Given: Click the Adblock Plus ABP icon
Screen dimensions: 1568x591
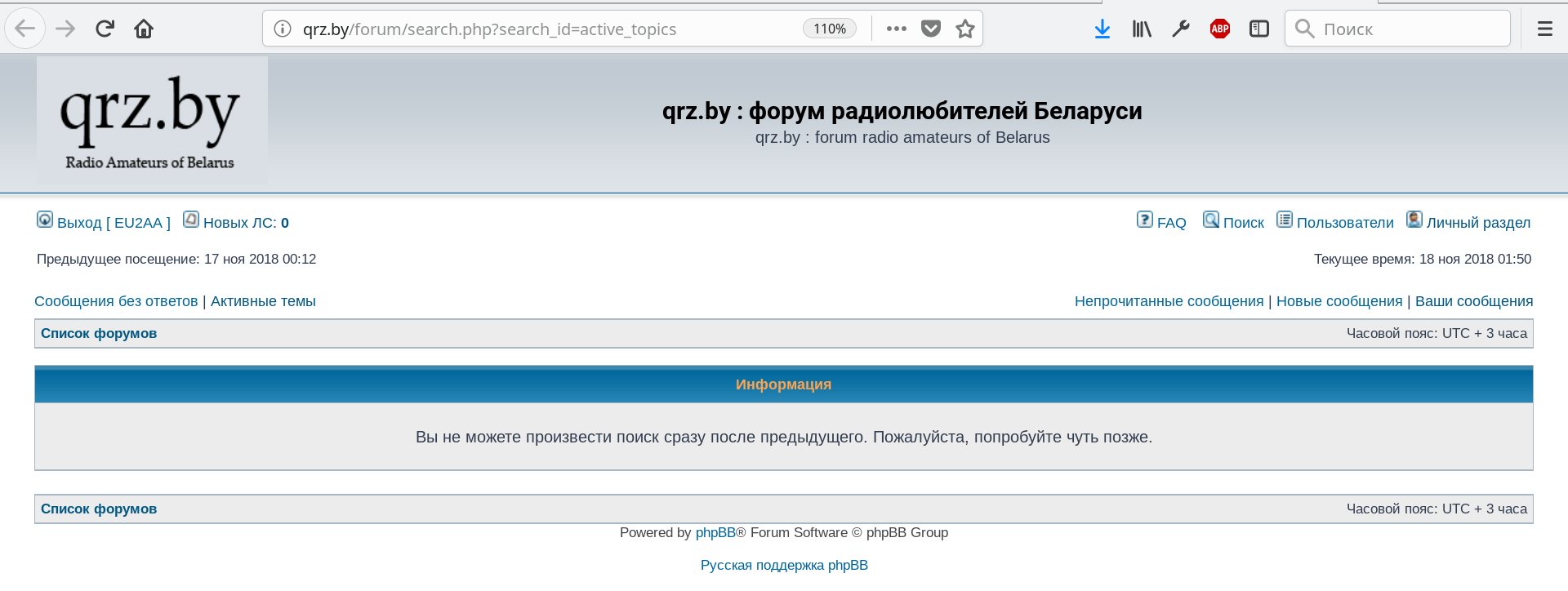Looking at the screenshot, I should click(x=1220, y=29).
